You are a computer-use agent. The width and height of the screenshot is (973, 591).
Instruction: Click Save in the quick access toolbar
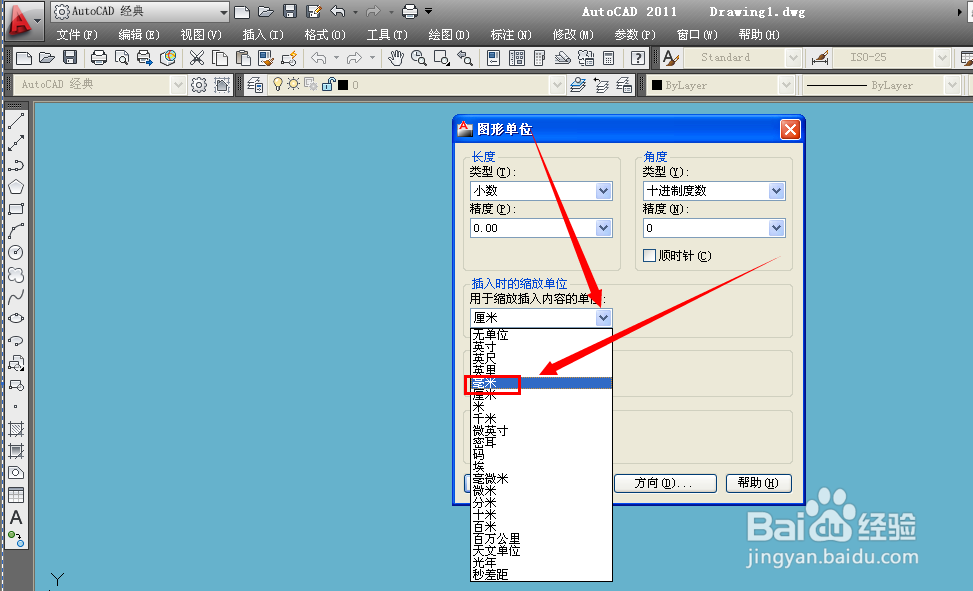290,11
